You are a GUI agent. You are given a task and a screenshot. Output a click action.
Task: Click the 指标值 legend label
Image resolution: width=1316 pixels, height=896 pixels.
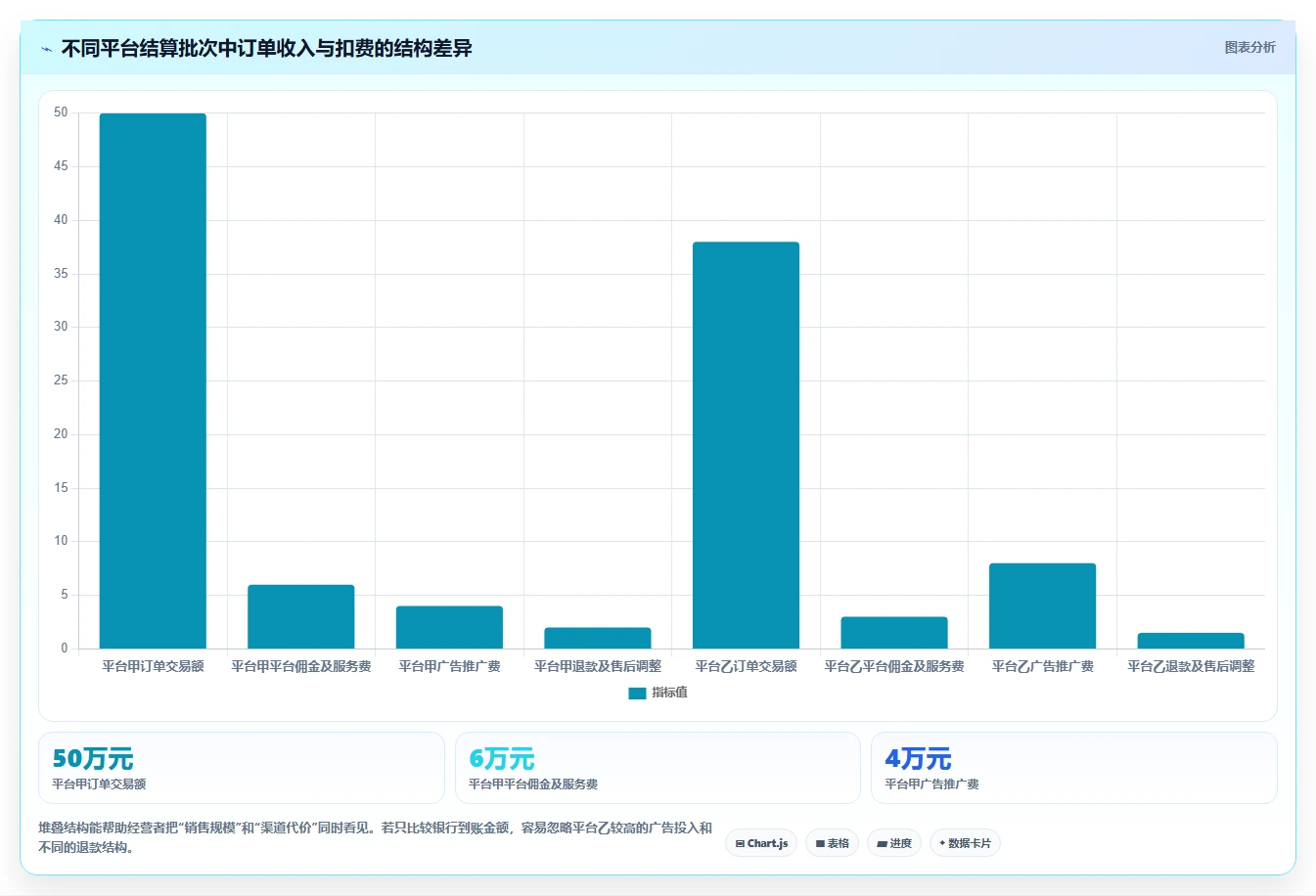pos(670,693)
